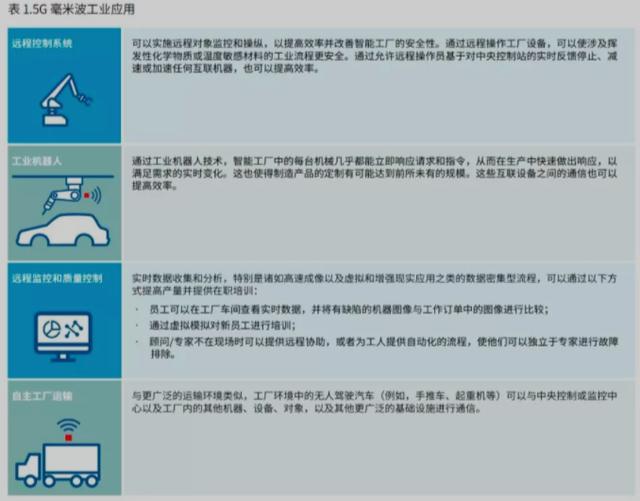Screen dimensions: 640x501
Task: Click the monitor dashboard icon under 远程监控和质量控制
Action: pos(63,336)
